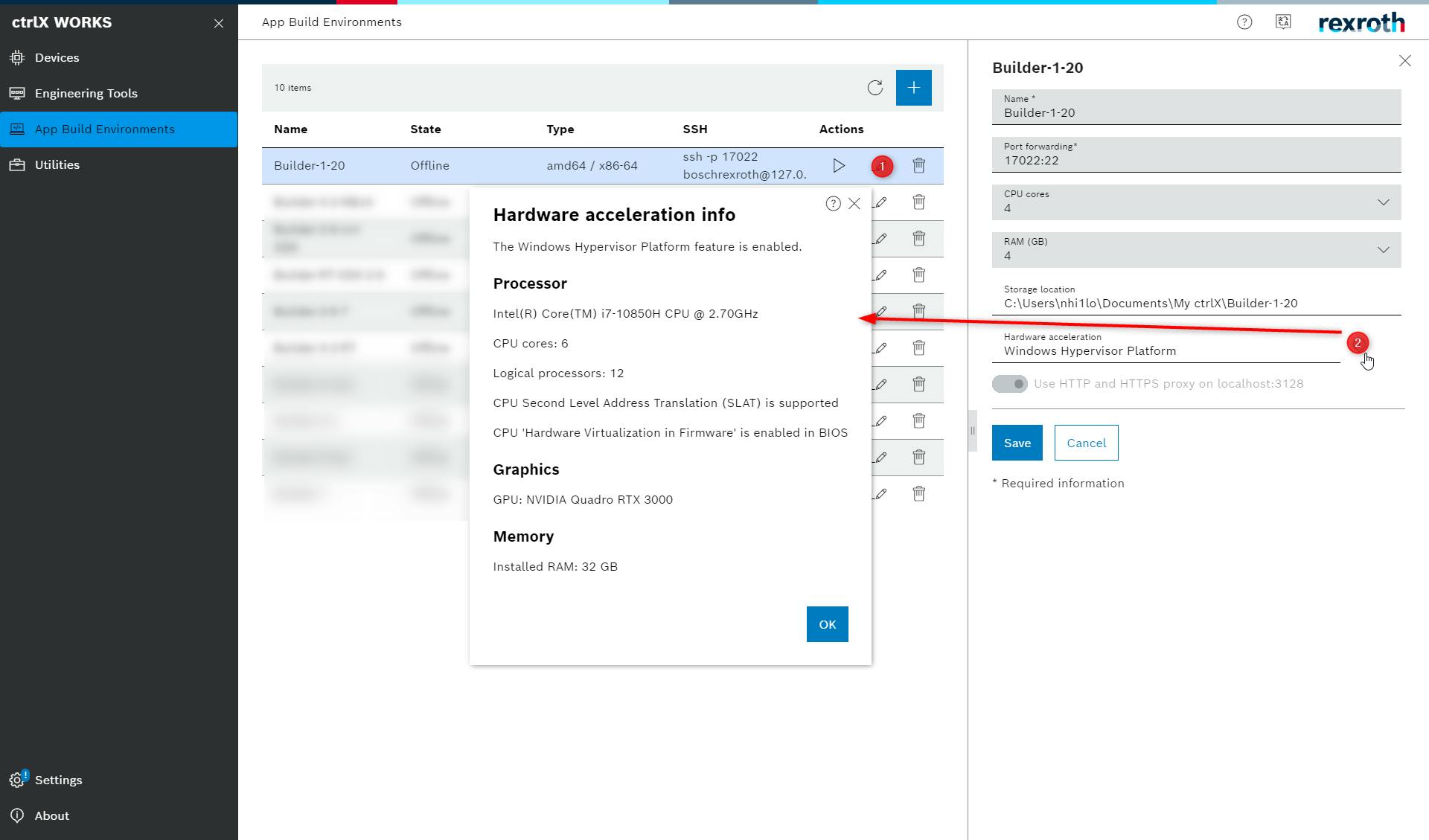Screen dimensions: 1429x840
Task: Click the Port forwarding input field
Action: pos(1196,160)
